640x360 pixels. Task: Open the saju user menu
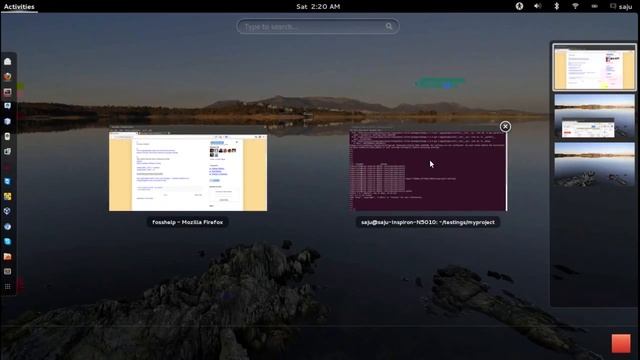tap(621, 7)
